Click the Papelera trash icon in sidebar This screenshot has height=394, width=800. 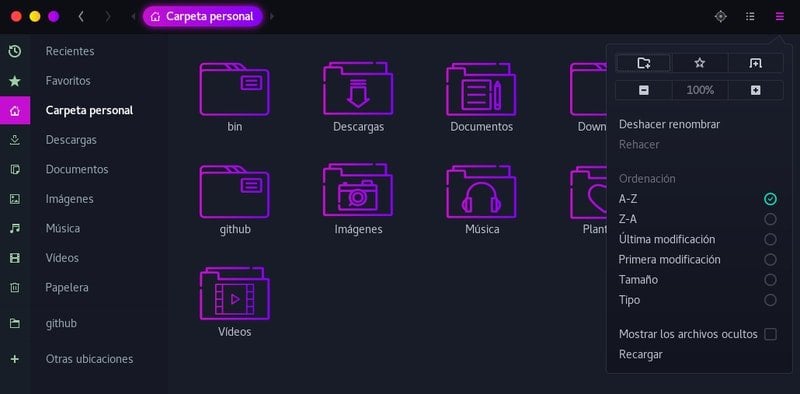(15, 287)
